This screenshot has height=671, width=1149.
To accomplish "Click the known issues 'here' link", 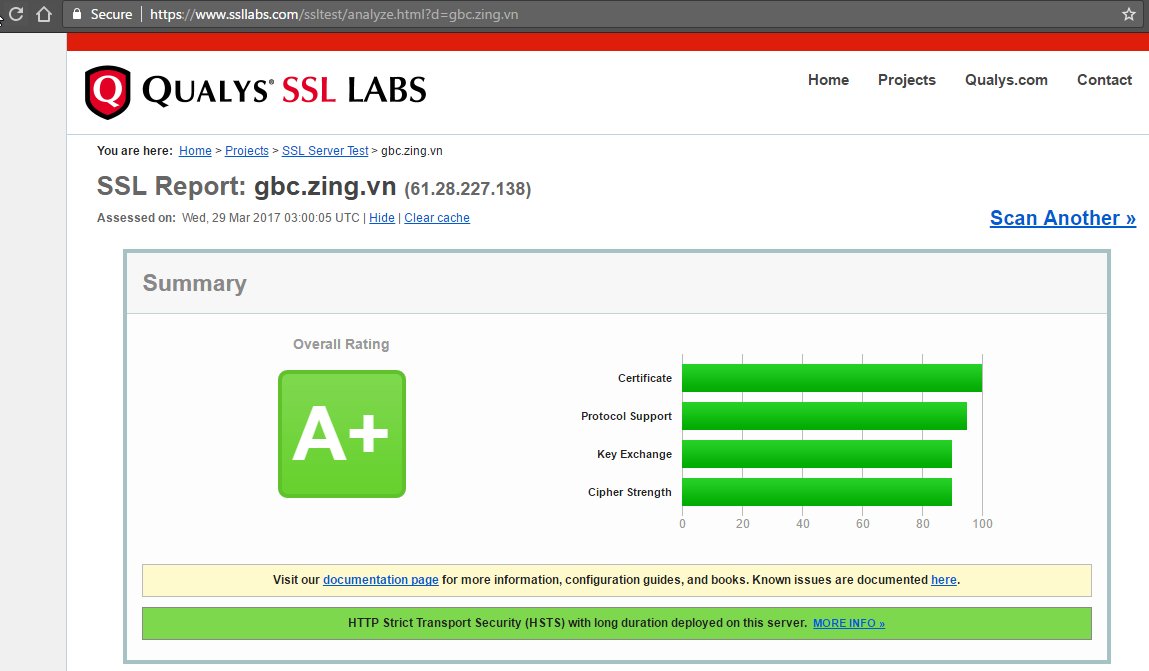I will (x=943, y=580).
